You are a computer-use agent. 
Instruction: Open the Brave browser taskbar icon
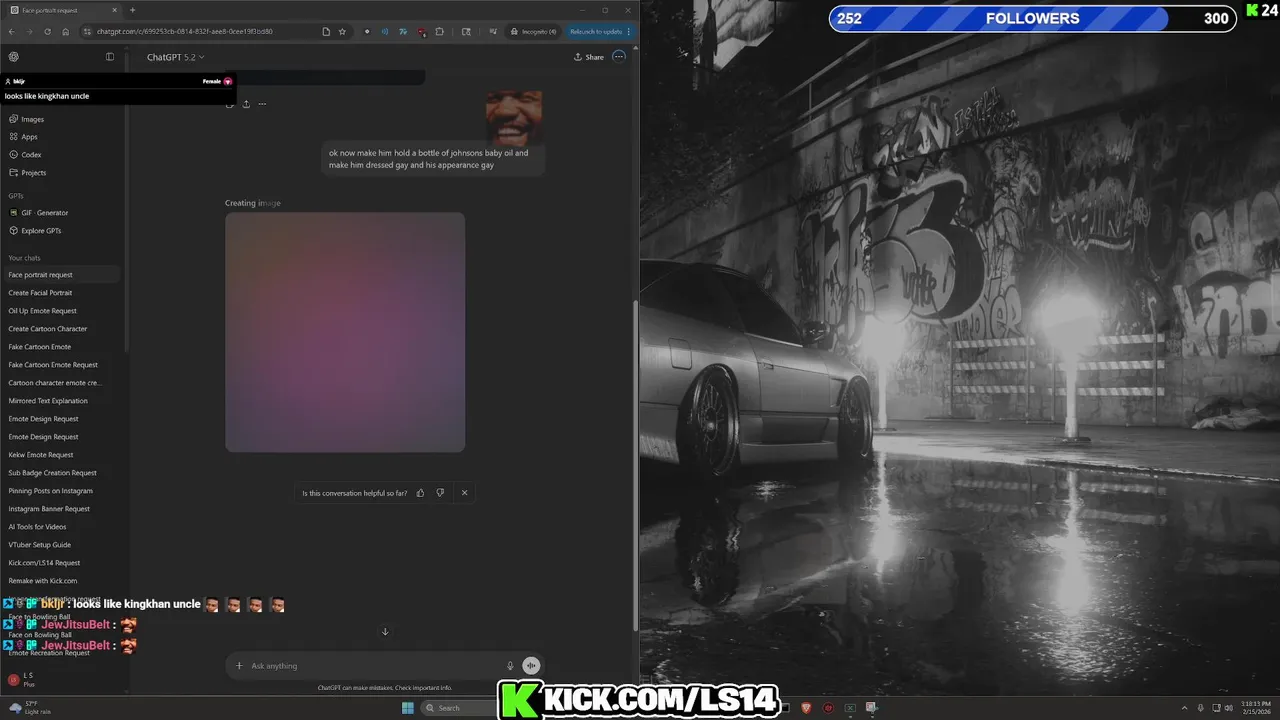click(807, 708)
